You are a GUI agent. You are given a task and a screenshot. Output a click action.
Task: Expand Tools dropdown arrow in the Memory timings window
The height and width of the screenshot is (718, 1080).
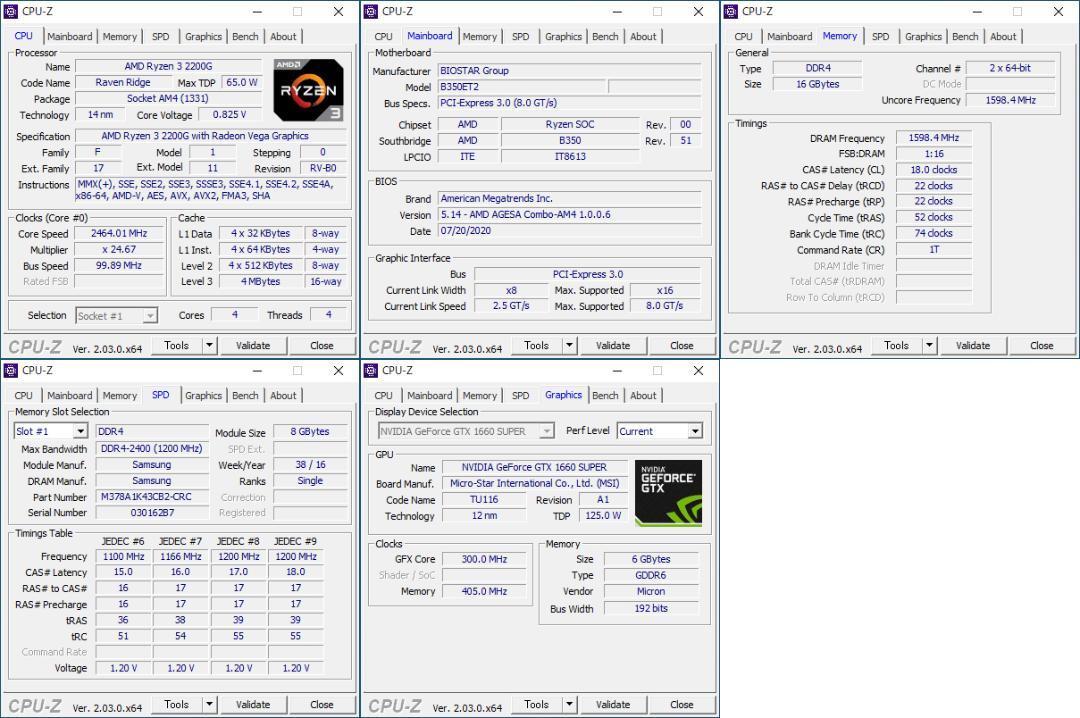[x=929, y=346]
